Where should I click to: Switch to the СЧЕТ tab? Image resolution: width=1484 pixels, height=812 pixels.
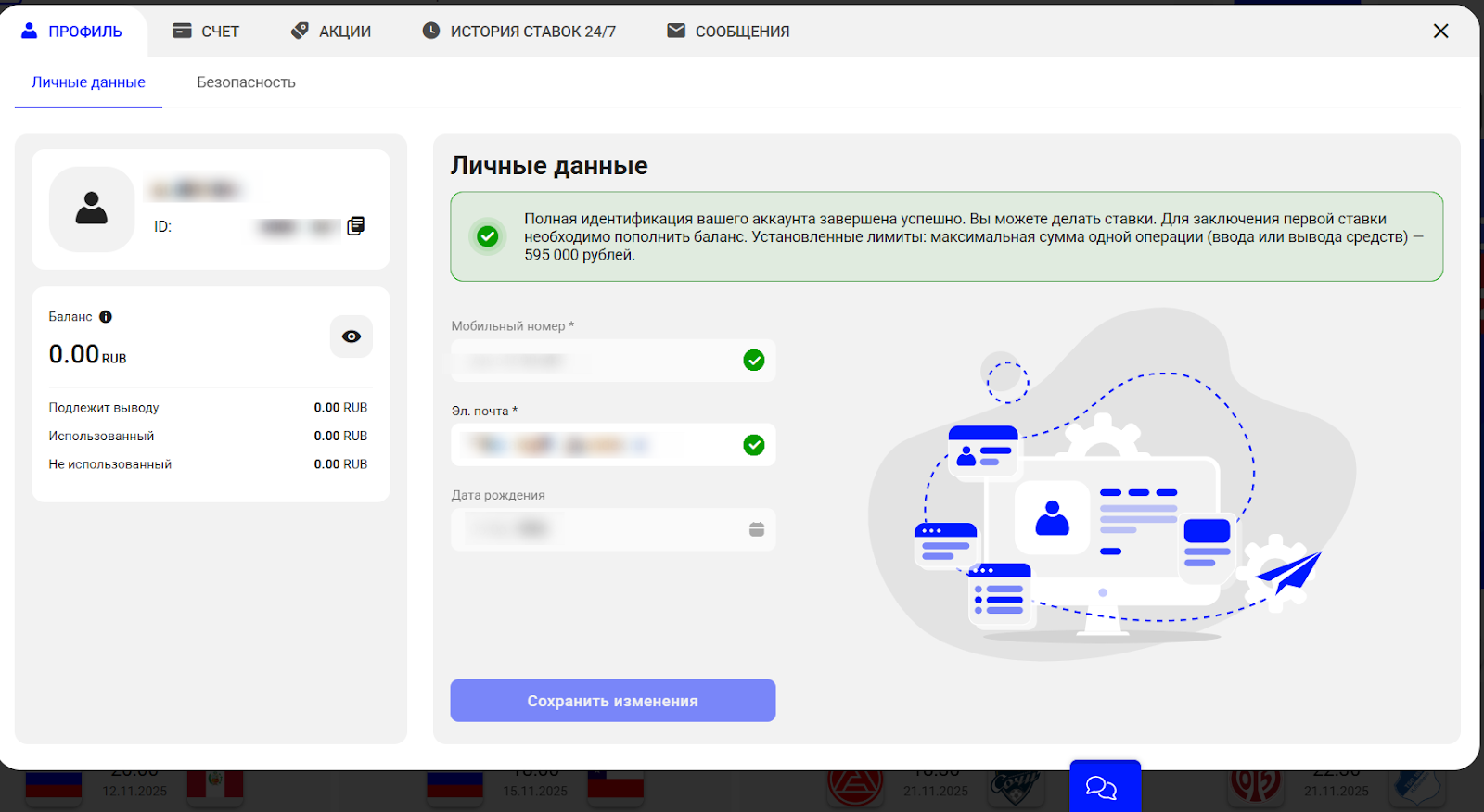[206, 32]
